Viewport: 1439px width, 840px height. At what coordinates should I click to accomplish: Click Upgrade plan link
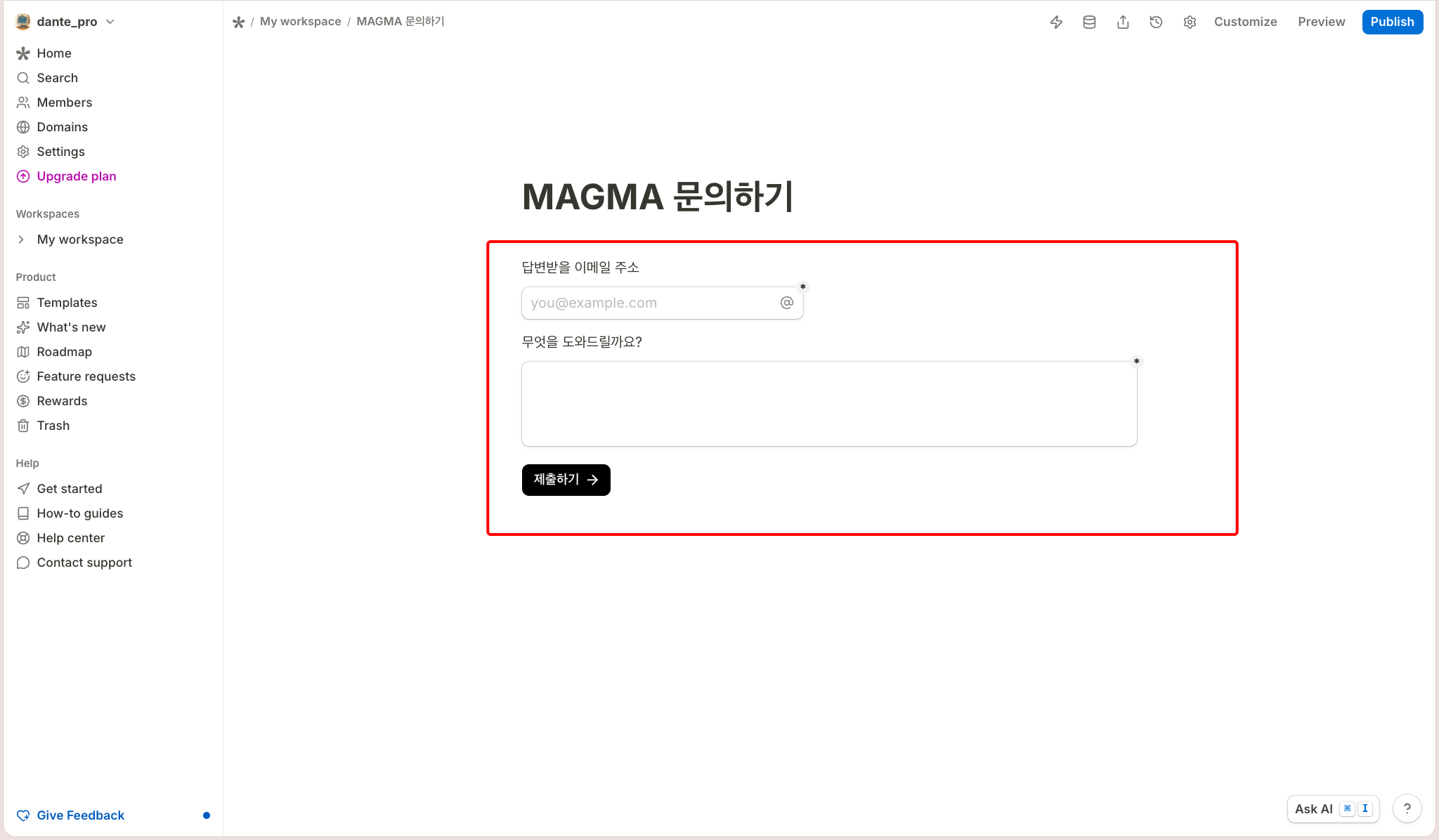point(77,176)
